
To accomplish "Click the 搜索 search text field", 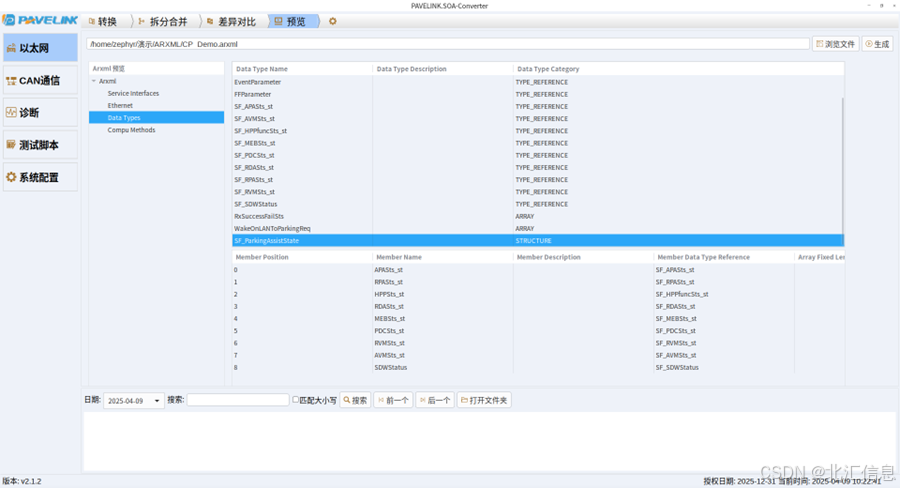I will 238,400.
